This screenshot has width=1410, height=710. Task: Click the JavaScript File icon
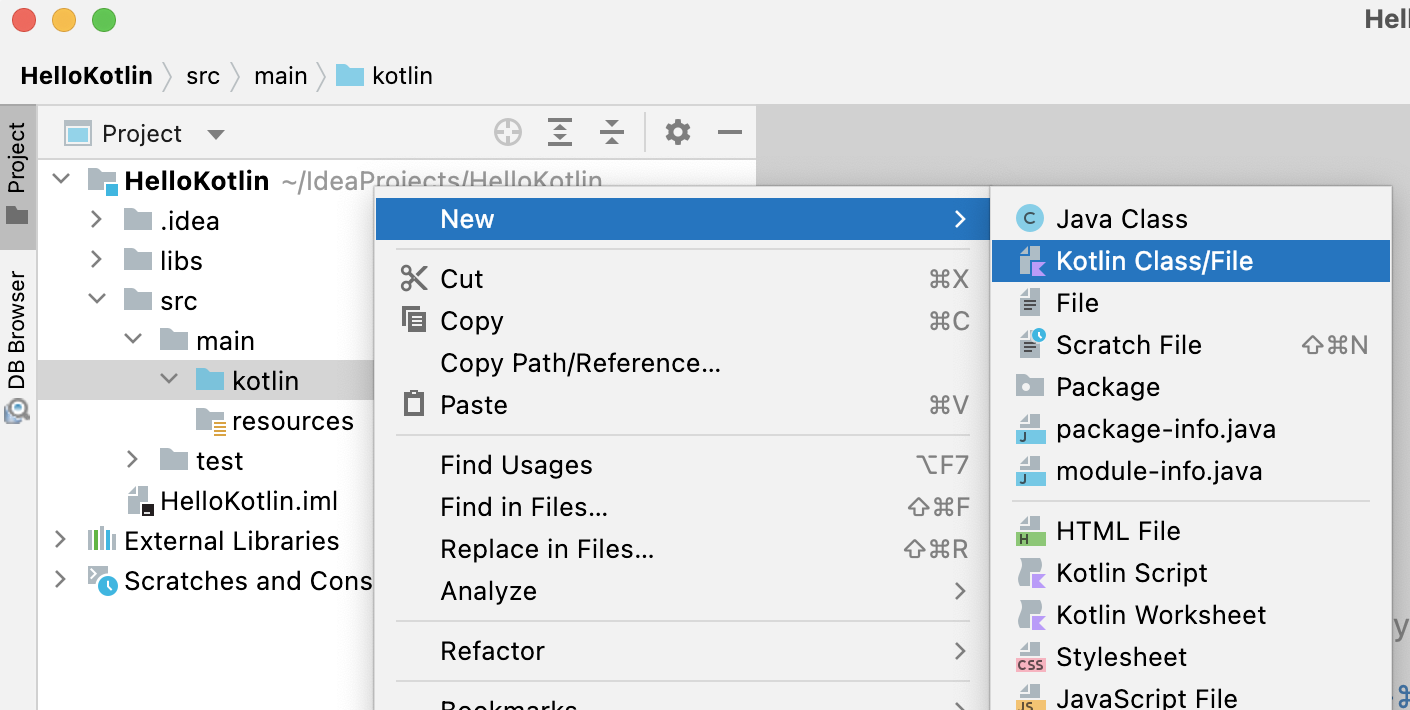[x=1030, y=697]
